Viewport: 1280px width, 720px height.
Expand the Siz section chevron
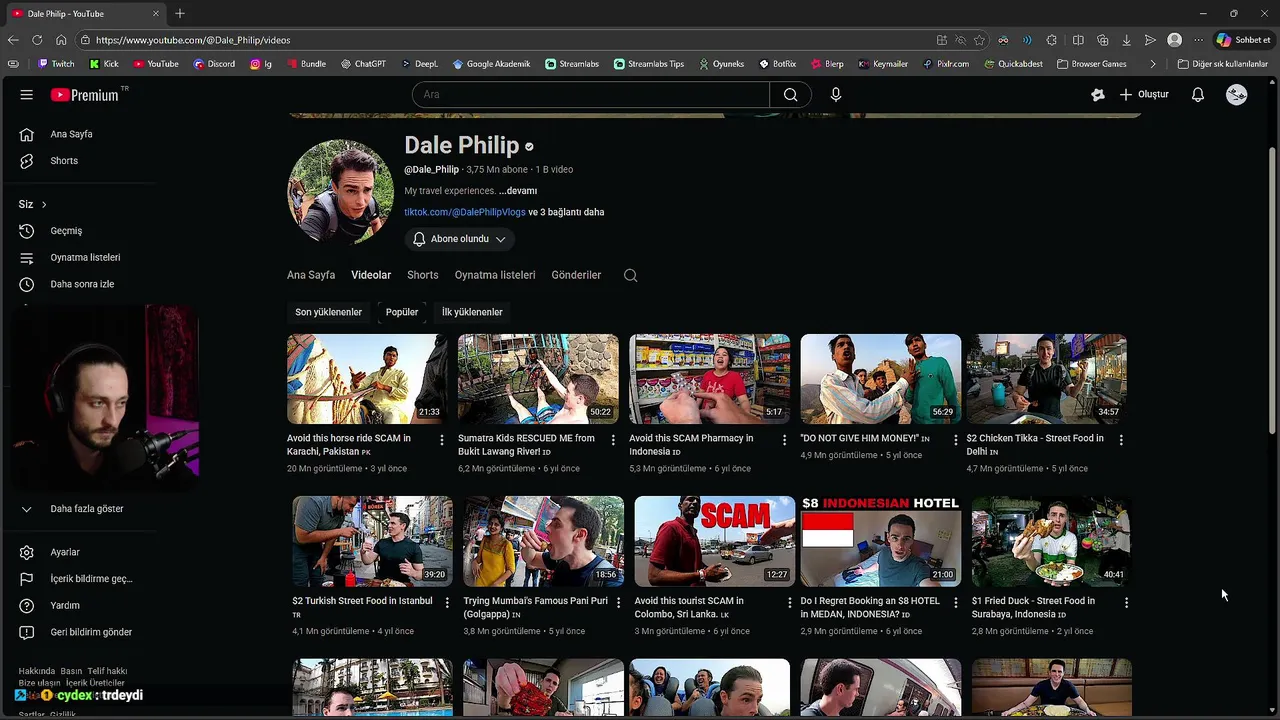(x=43, y=204)
